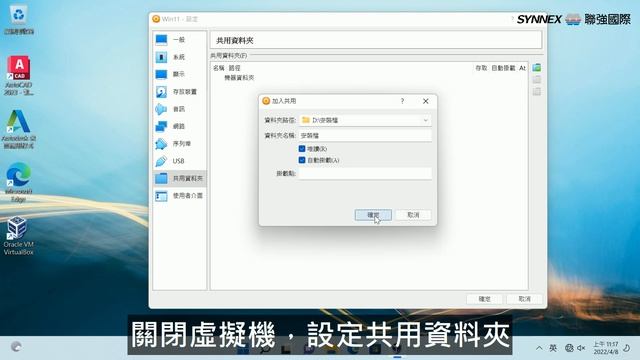The height and width of the screenshot is (360, 640).
Task: Open the 使用者介面 (User interface) settings page
Action: pos(180,196)
